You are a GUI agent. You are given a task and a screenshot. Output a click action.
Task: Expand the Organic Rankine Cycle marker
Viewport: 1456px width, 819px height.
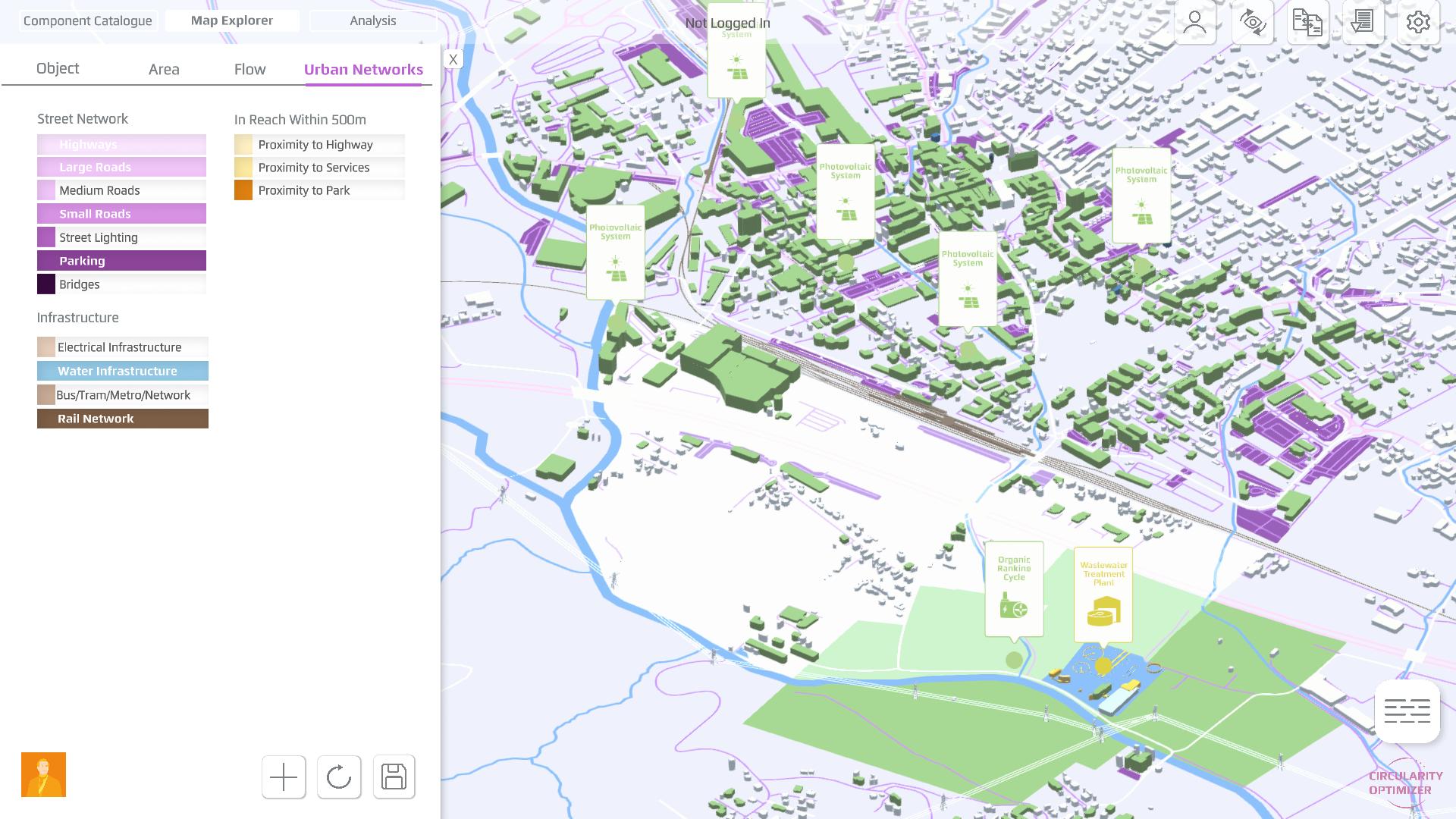pyautogui.click(x=1014, y=590)
